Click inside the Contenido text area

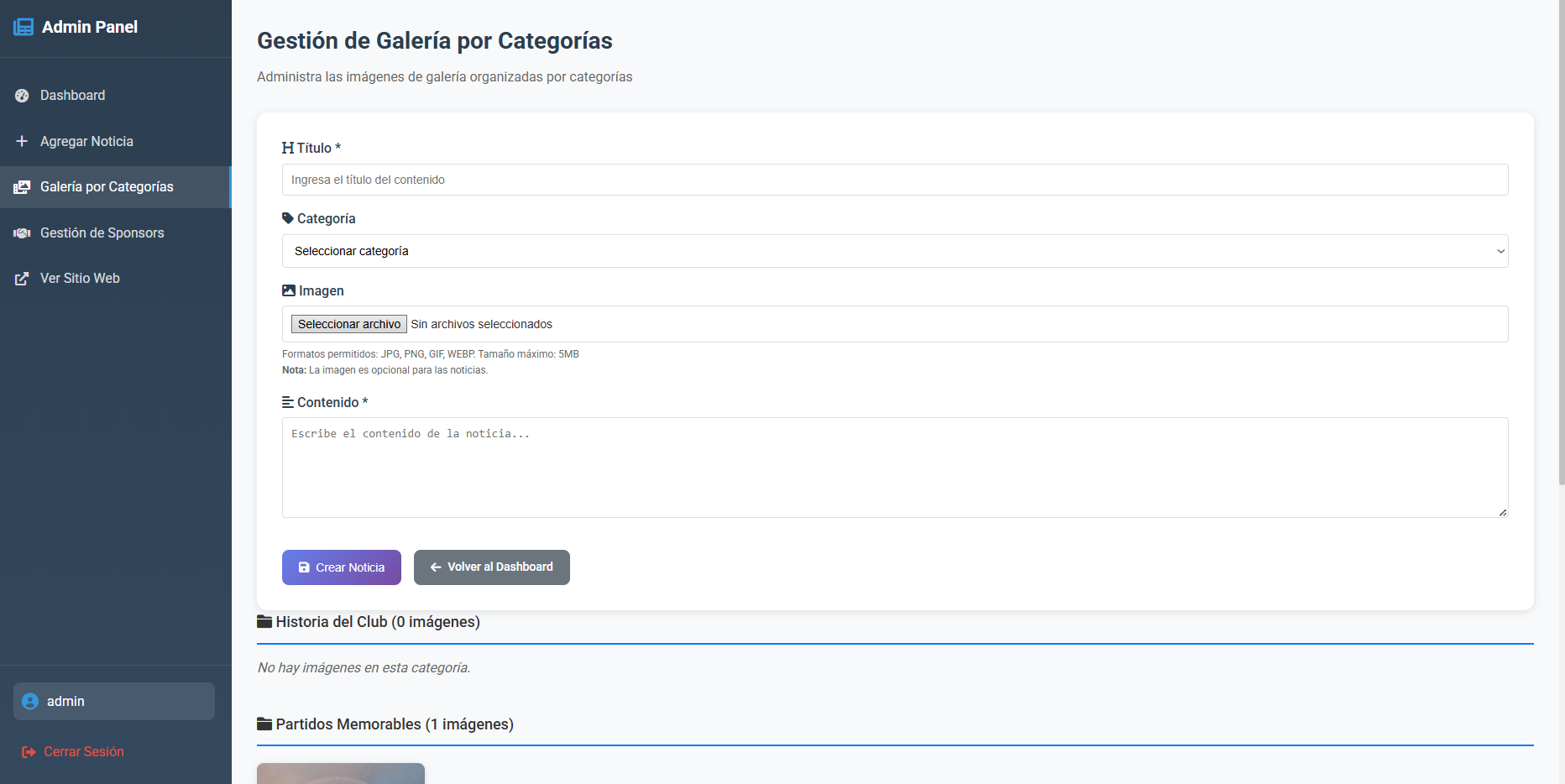coord(894,468)
